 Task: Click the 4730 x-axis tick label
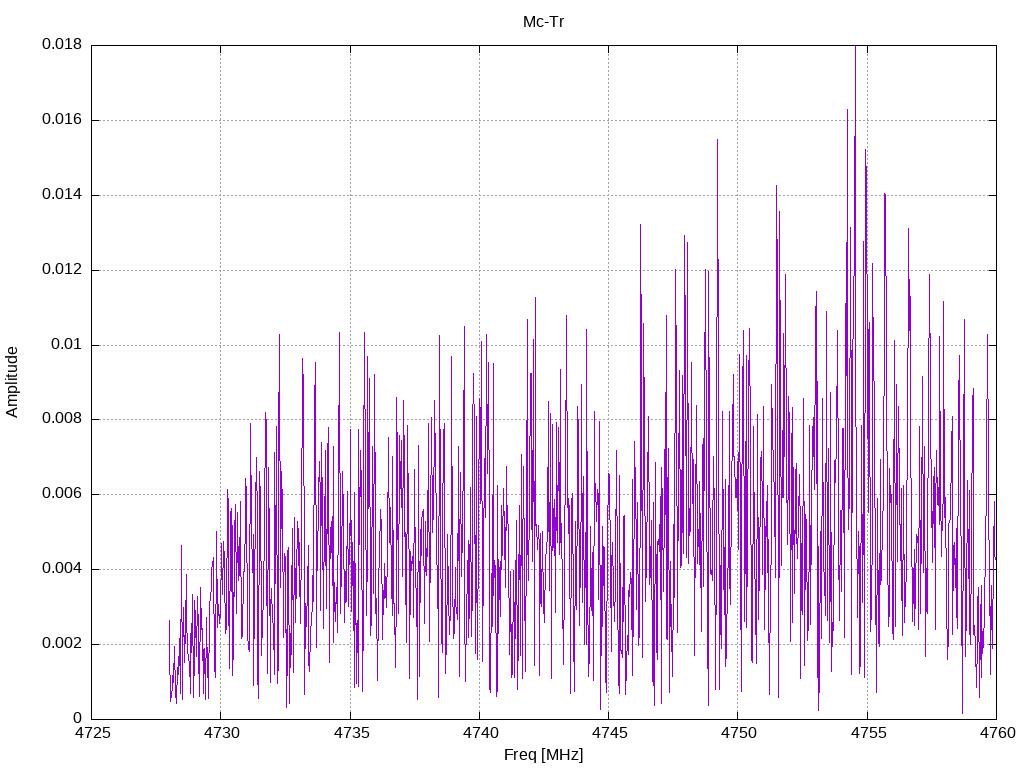(x=221, y=733)
